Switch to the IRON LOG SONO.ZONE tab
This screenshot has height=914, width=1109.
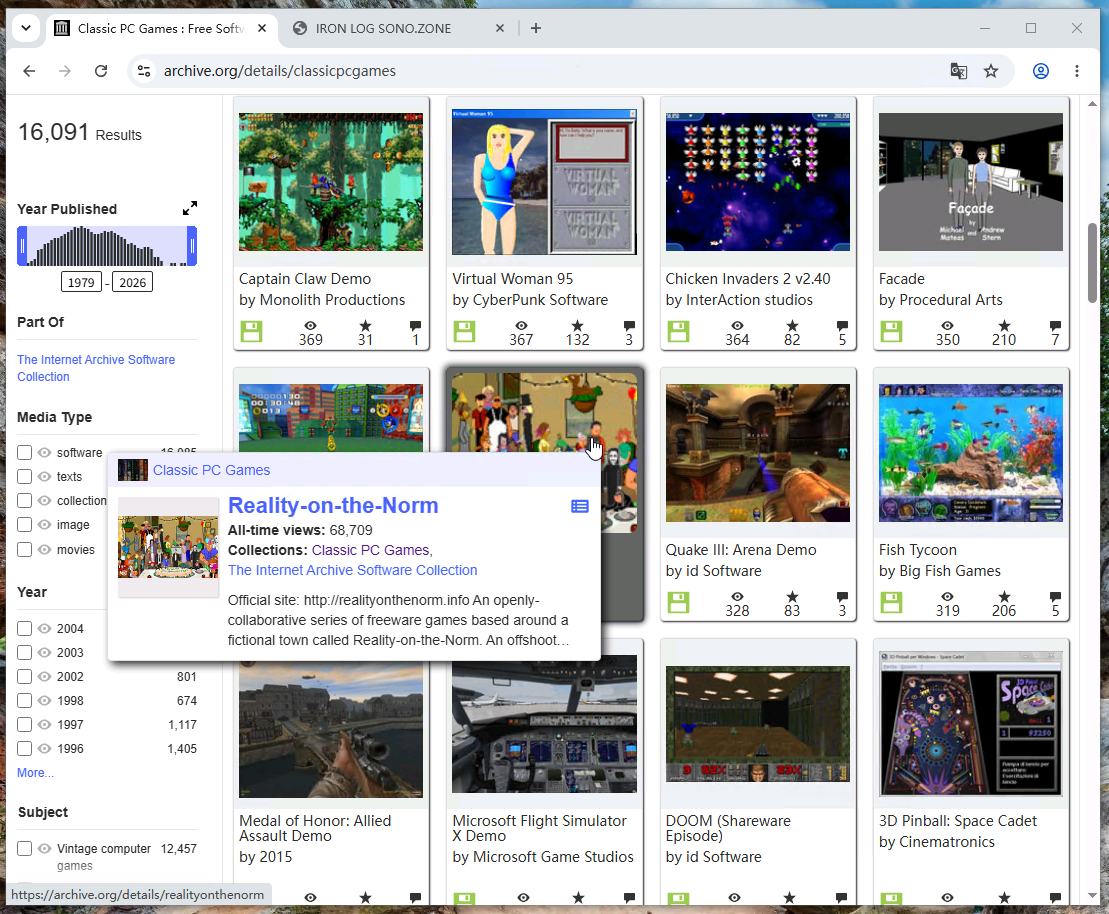tap(383, 28)
